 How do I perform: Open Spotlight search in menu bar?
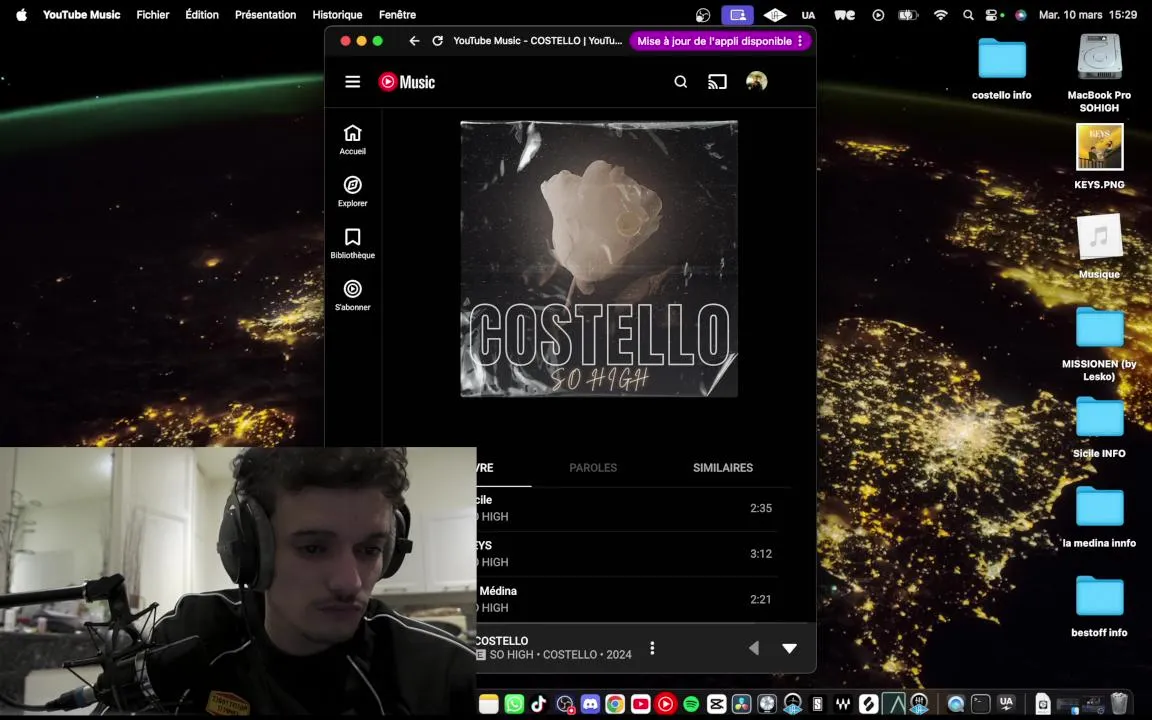968,15
